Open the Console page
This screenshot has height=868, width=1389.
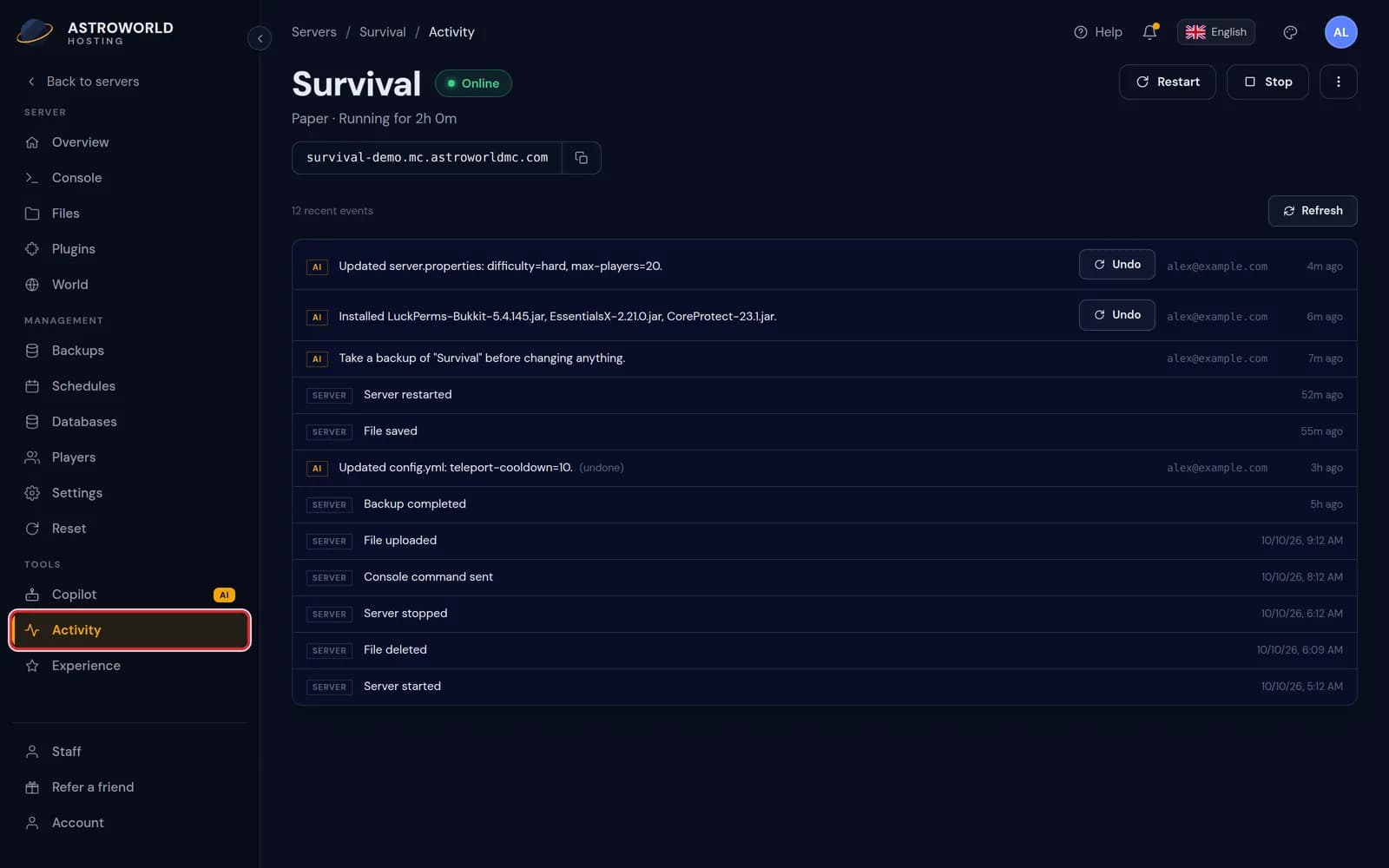point(130,178)
